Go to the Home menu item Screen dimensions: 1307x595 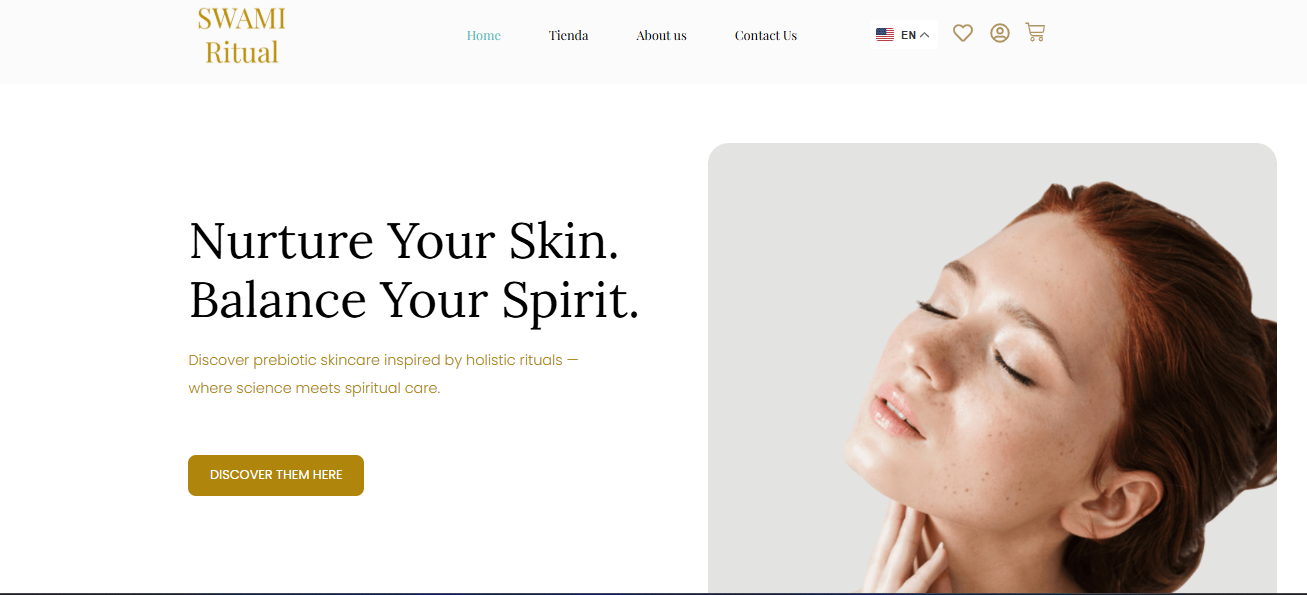(x=484, y=35)
